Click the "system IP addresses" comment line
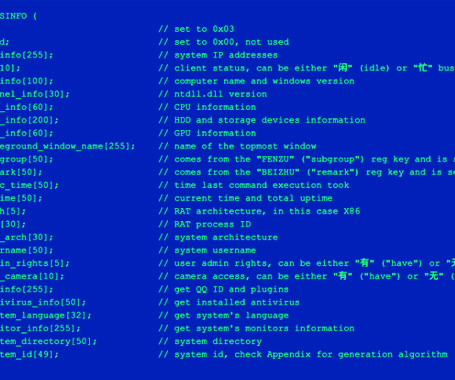 tap(218, 55)
